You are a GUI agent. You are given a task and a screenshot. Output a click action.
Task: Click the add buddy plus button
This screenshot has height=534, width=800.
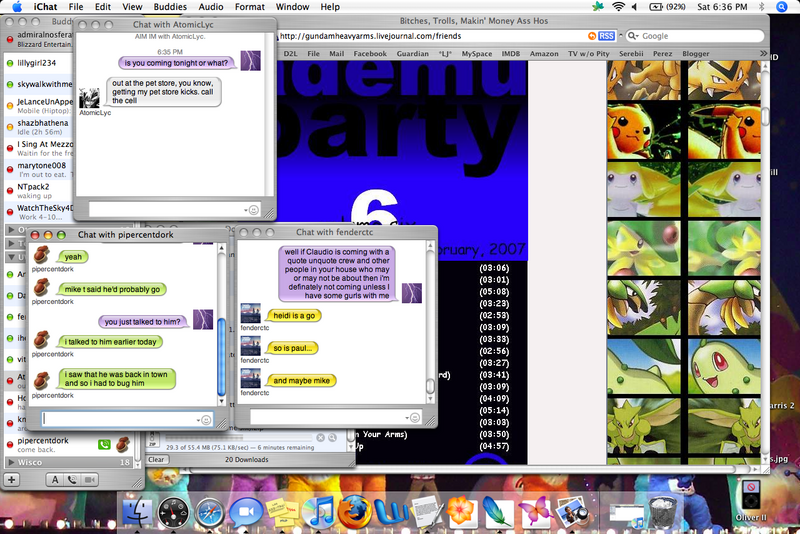tap(11, 480)
